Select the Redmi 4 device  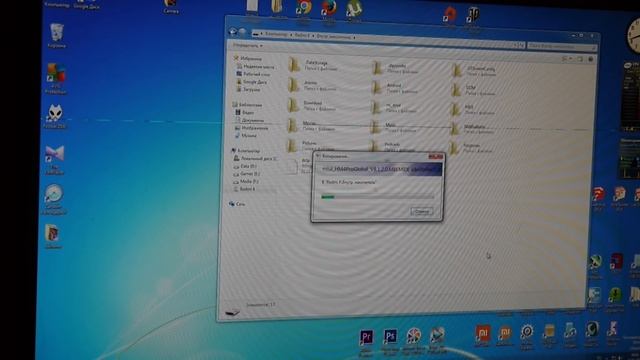244,189
